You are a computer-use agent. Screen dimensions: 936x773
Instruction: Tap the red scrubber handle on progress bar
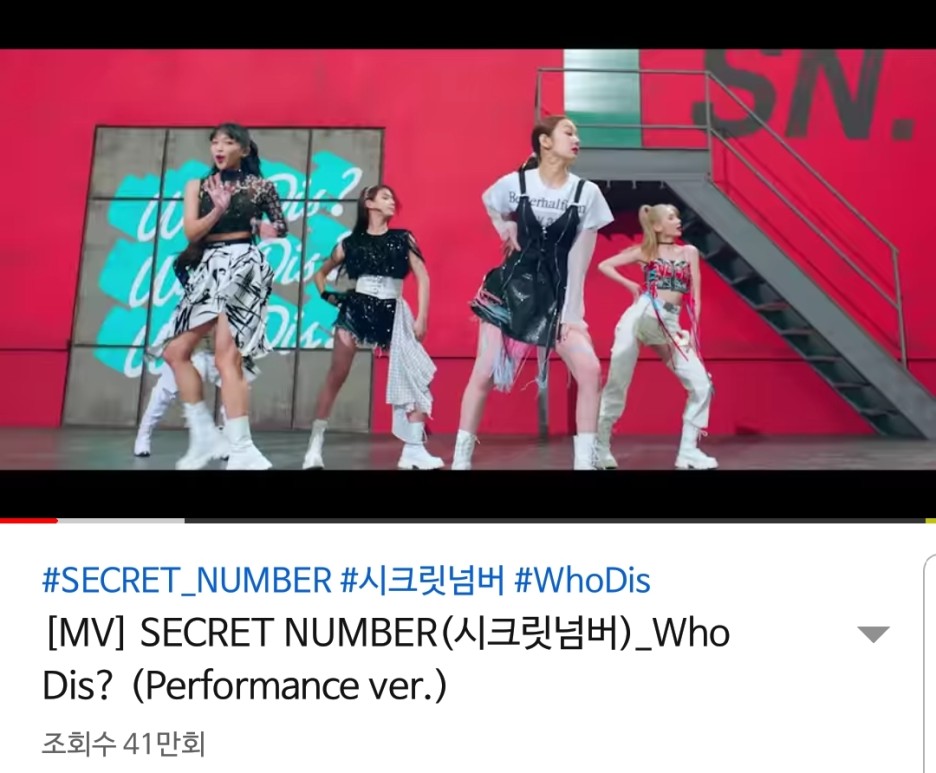point(56,521)
